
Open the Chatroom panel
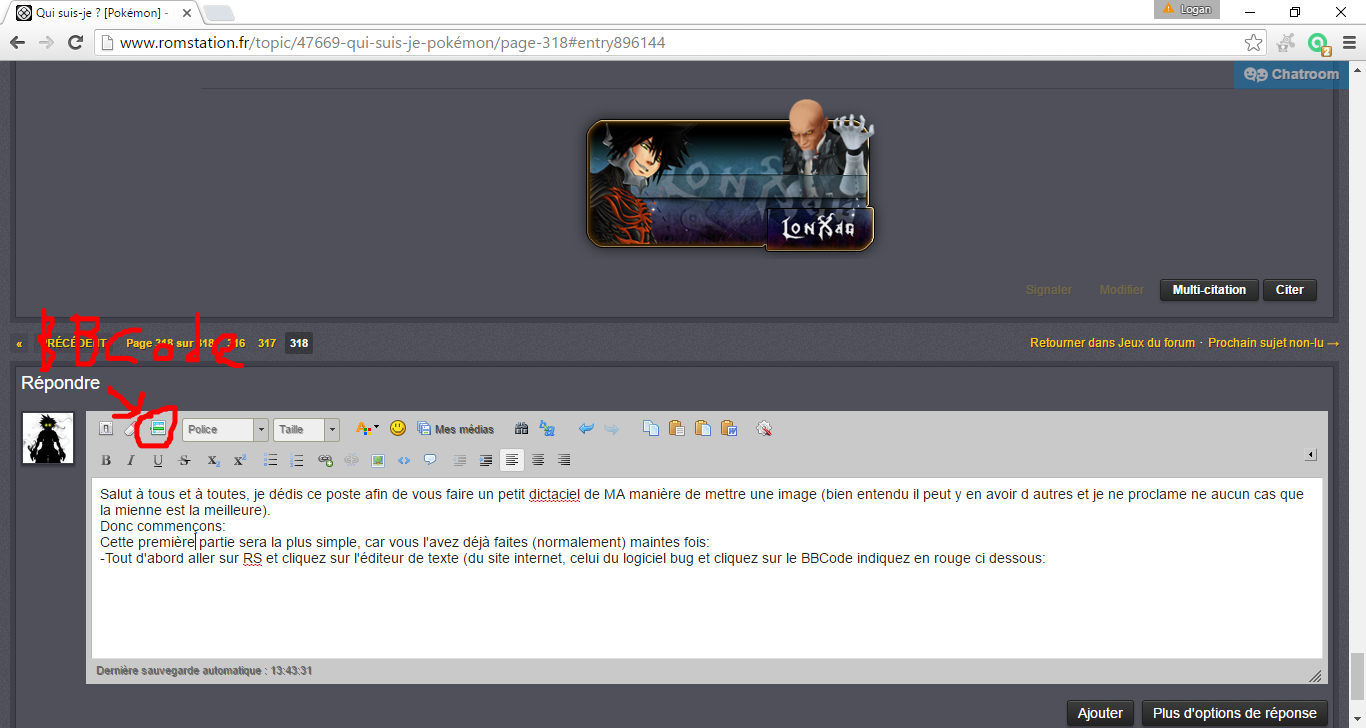(1291, 74)
